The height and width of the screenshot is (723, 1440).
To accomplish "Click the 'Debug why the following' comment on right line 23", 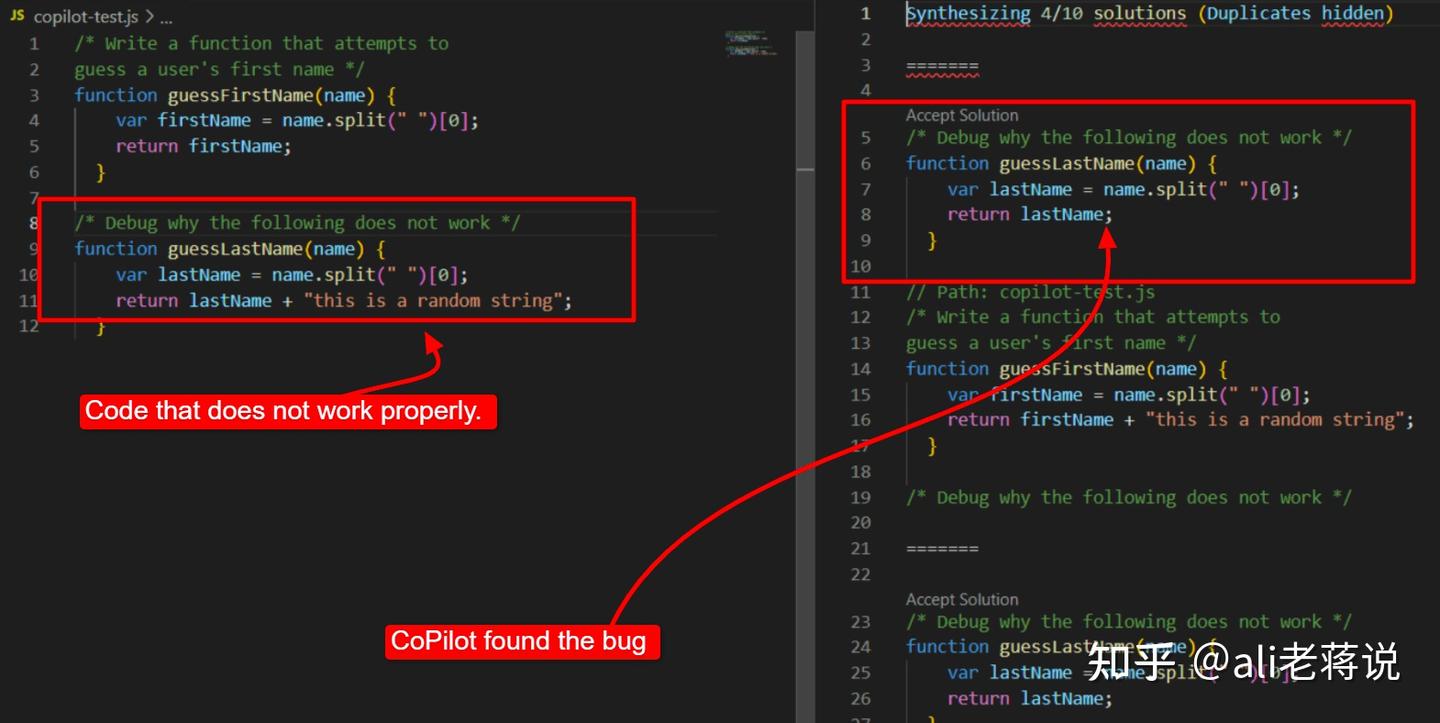I will 1129,622.
